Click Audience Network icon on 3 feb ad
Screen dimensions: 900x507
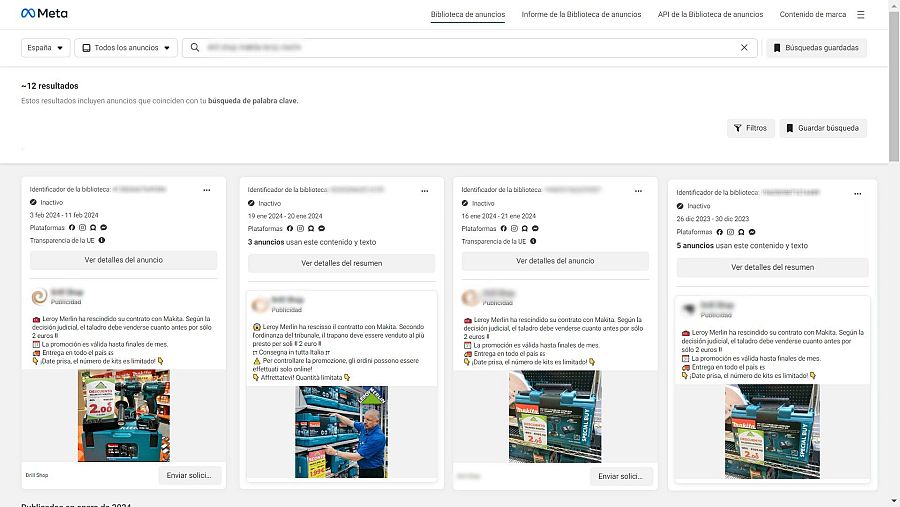93,227
